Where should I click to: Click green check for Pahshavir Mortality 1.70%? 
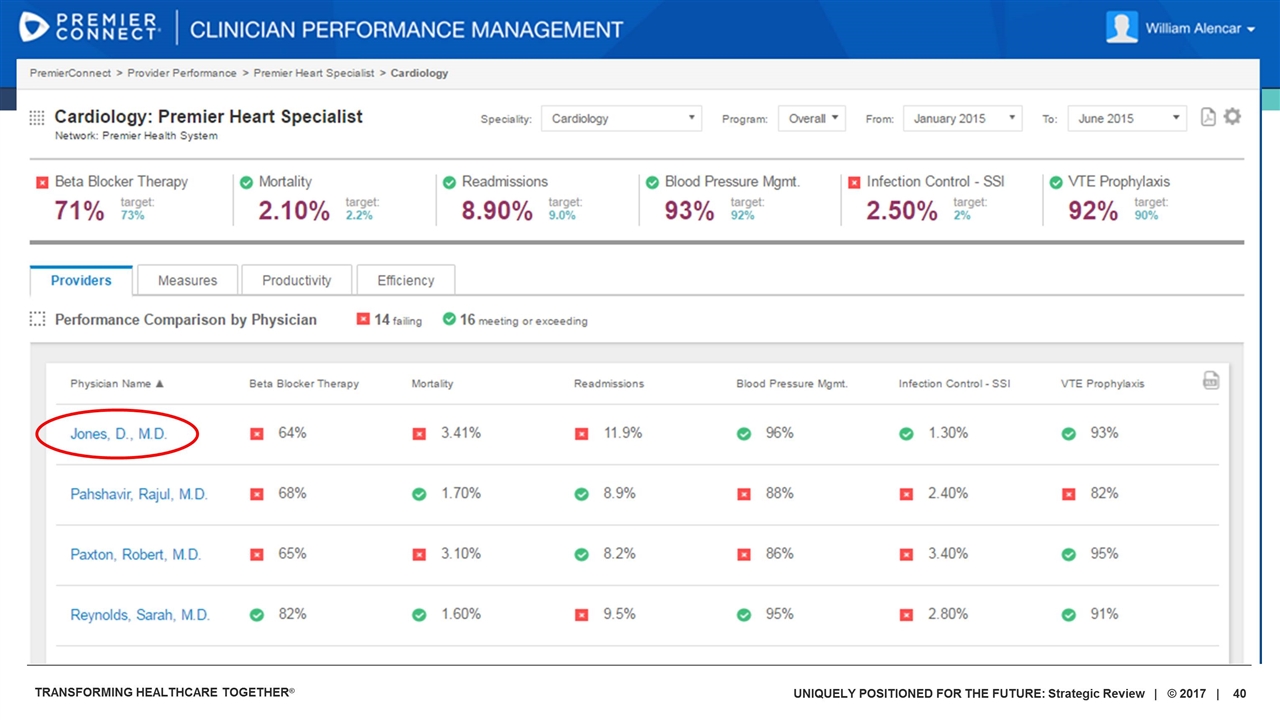[419, 494]
